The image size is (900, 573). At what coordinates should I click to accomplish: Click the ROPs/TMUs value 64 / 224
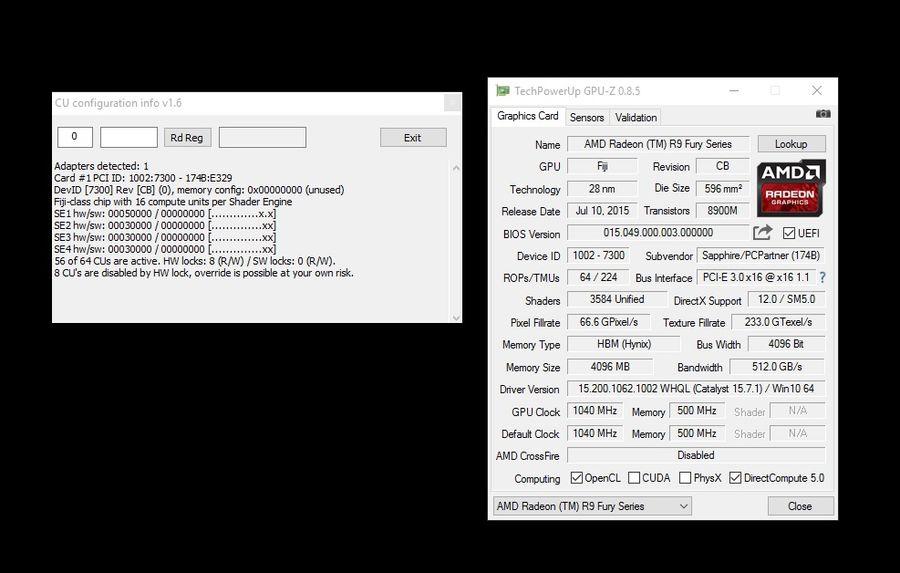(x=598, y=277)
